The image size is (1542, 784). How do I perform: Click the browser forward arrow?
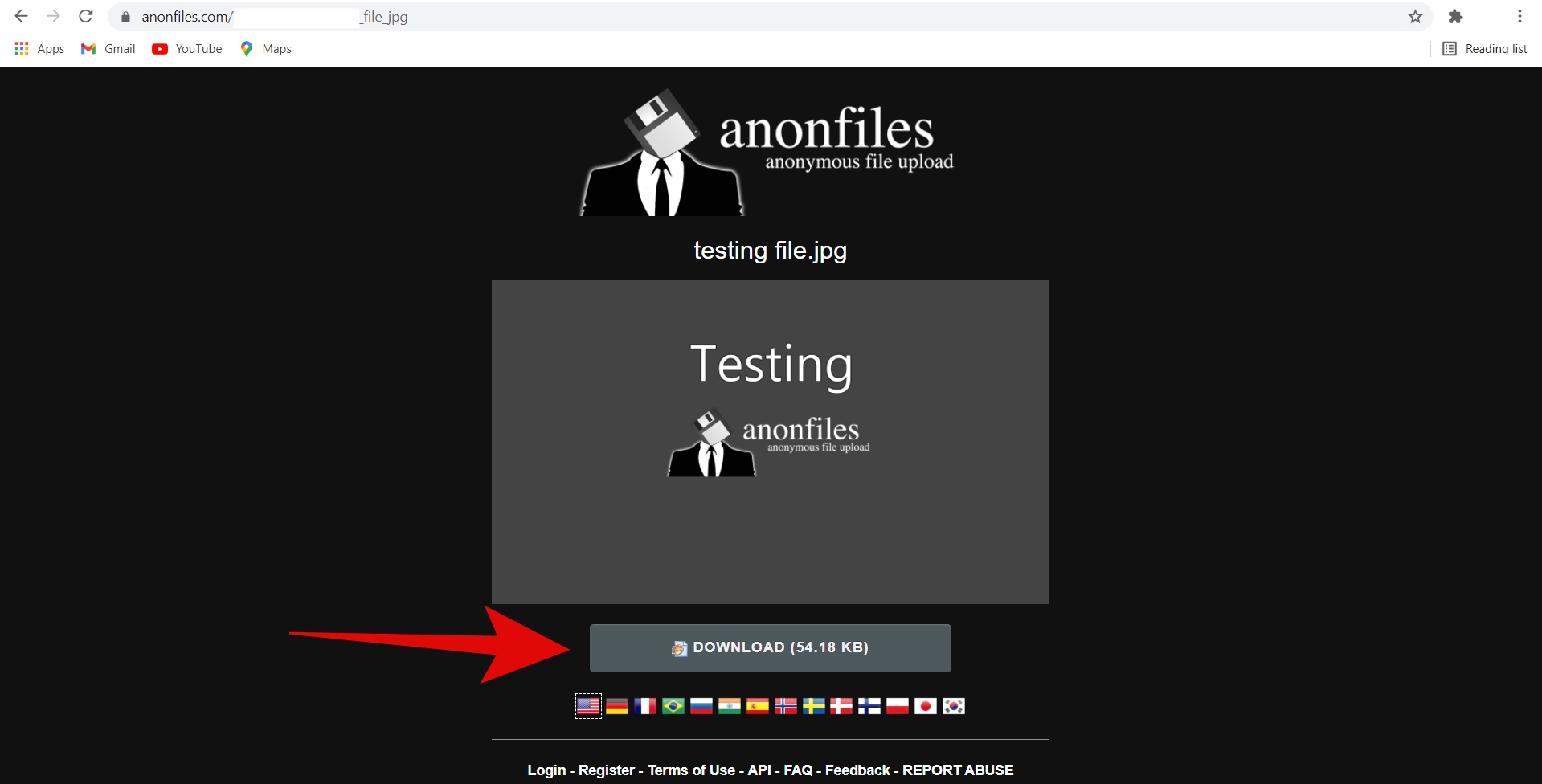point(54,16)
